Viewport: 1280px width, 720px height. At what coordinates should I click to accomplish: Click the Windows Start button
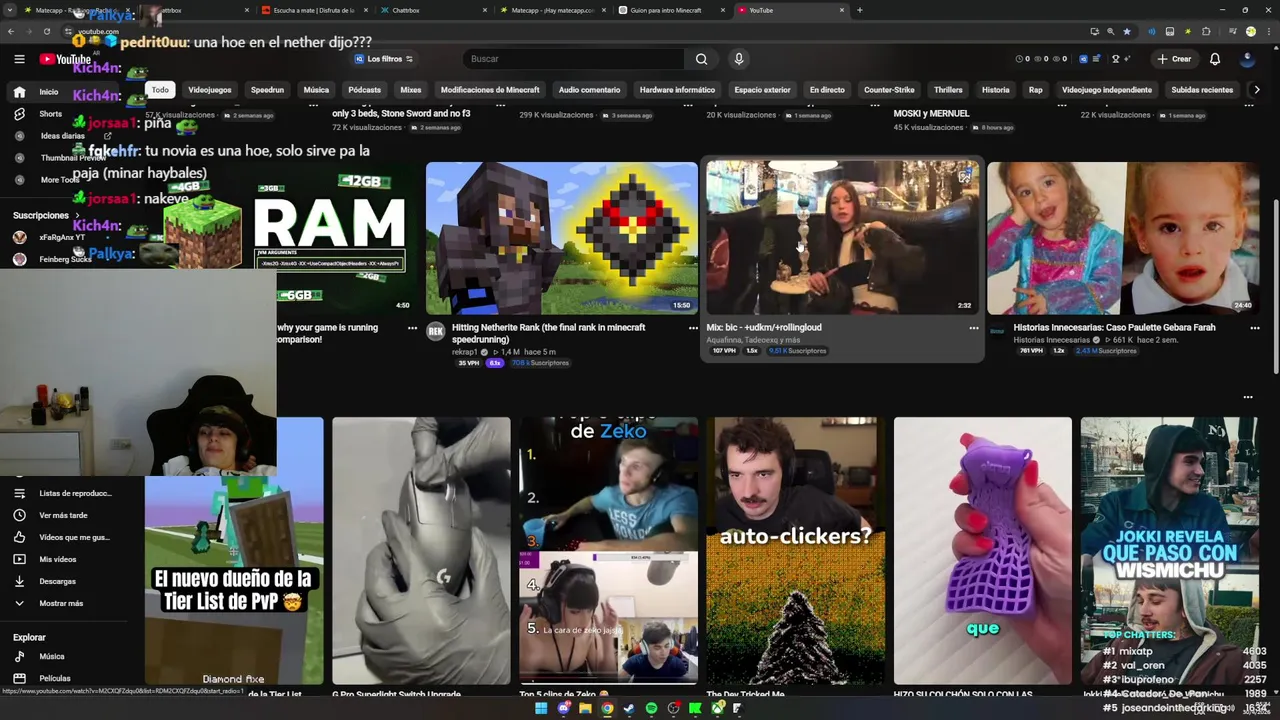541,708
